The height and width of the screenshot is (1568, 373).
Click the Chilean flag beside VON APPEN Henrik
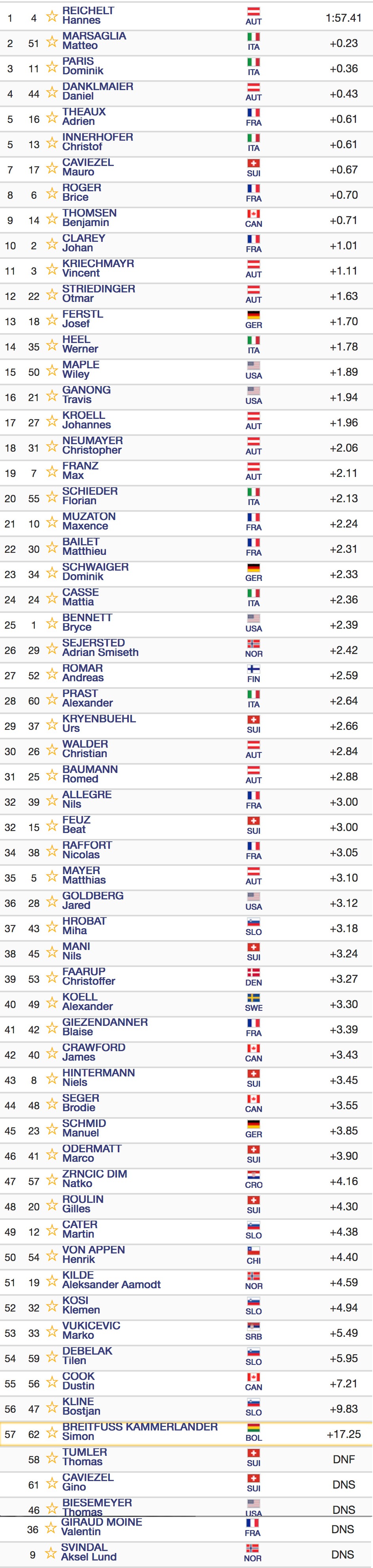point(254,1251)
